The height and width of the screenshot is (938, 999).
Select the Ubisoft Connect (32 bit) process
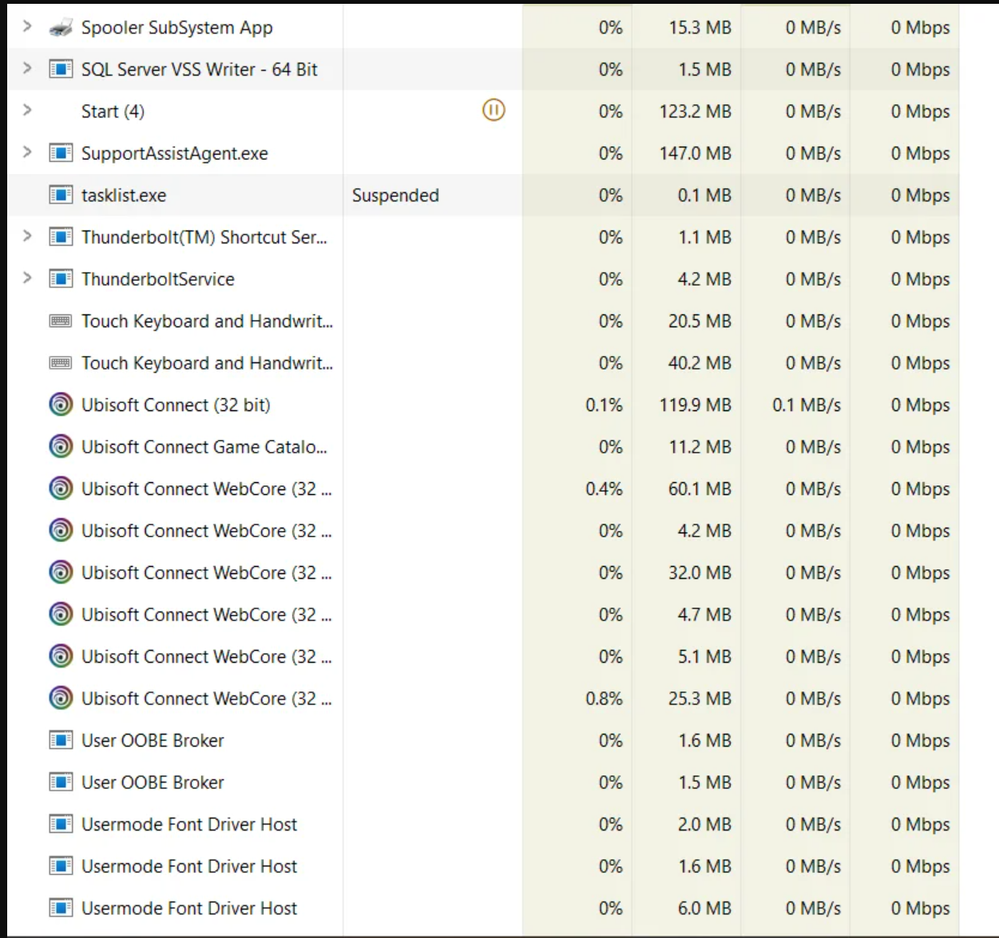(x=176, y=405)
